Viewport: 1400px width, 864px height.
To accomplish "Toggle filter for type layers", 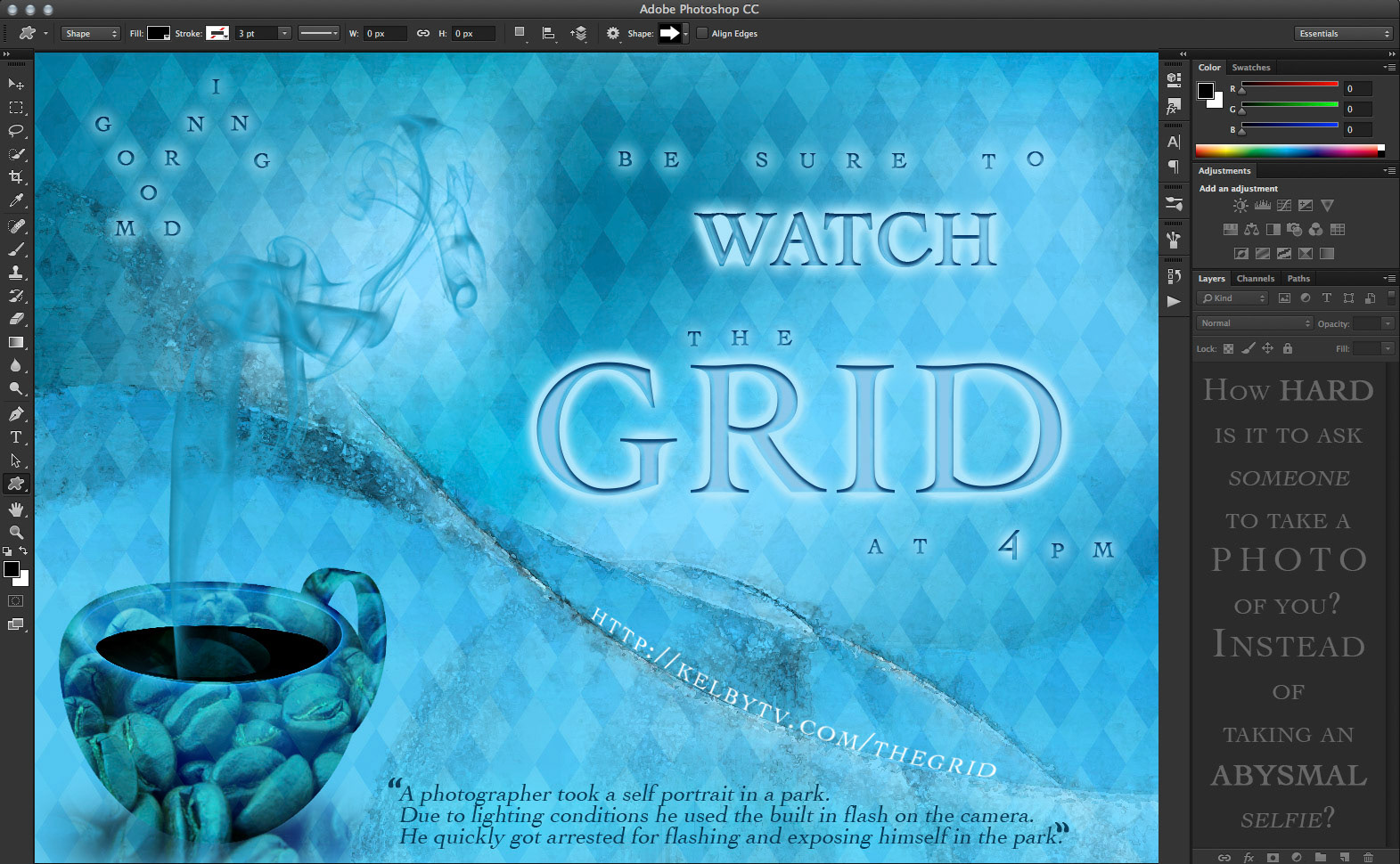I will tap(1327, 298).
